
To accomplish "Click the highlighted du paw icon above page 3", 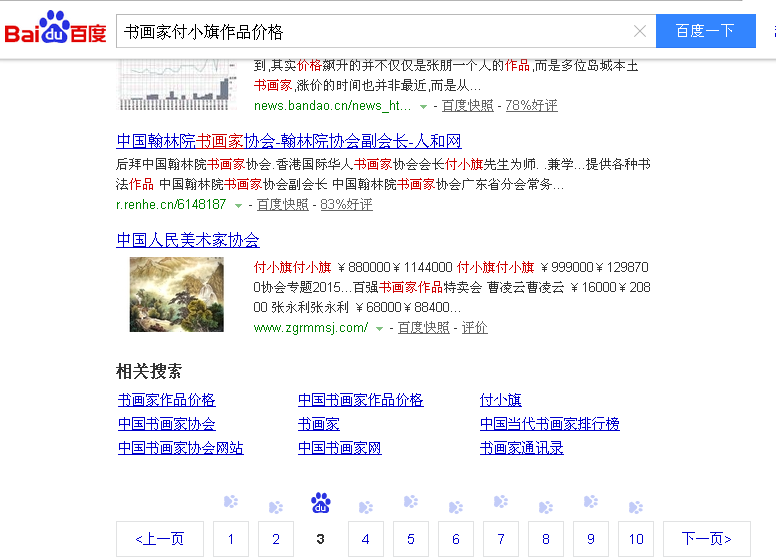I will 321,503.
